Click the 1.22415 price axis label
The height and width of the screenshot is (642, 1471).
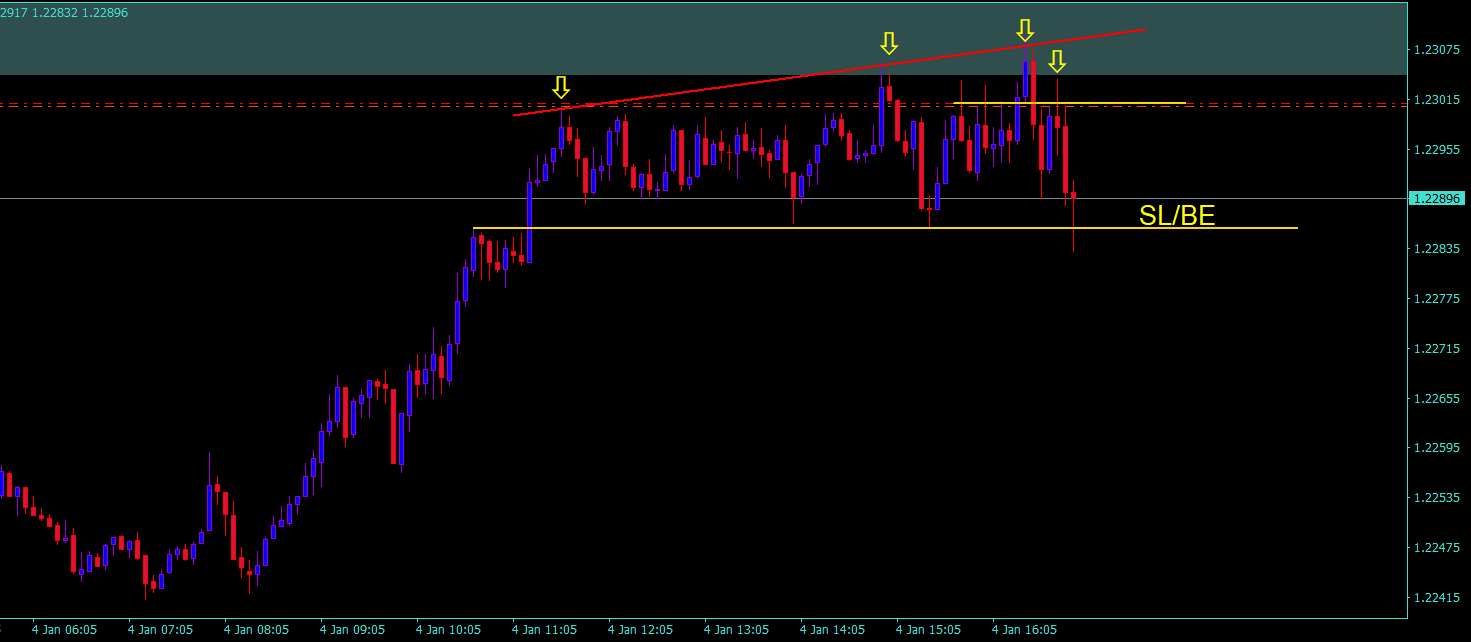(1438, 597)
